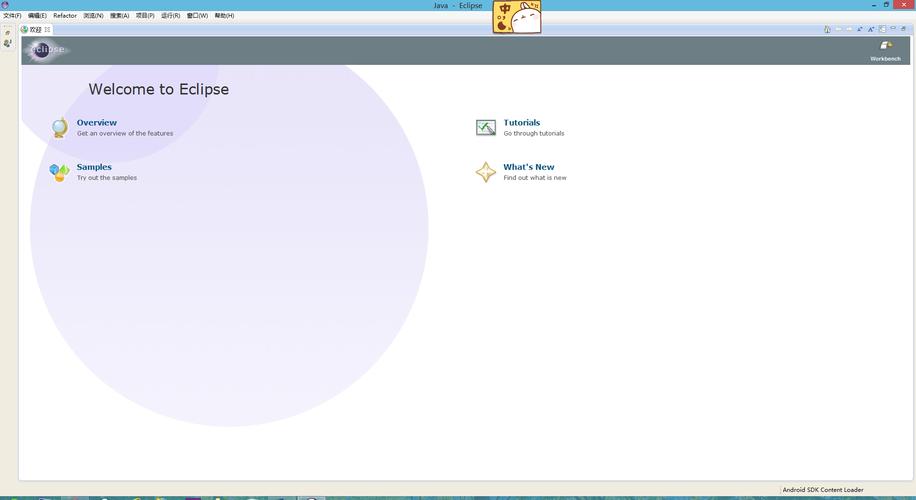Click 'Get an overview of the features' text
The image size is (916, 500).
tap(125, 133)
